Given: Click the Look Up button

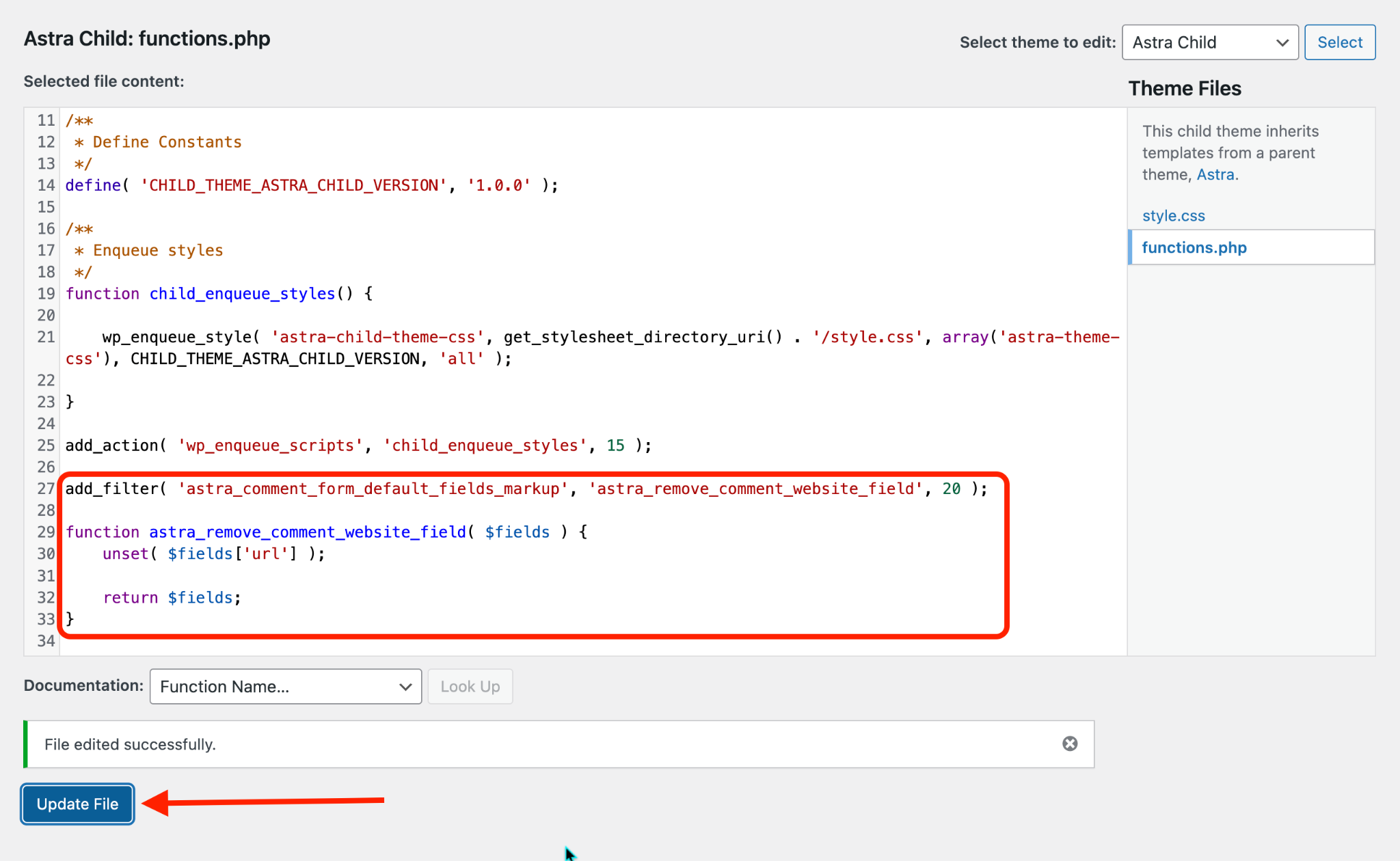Looking at the screenshot, I should [x=470, y=686].
